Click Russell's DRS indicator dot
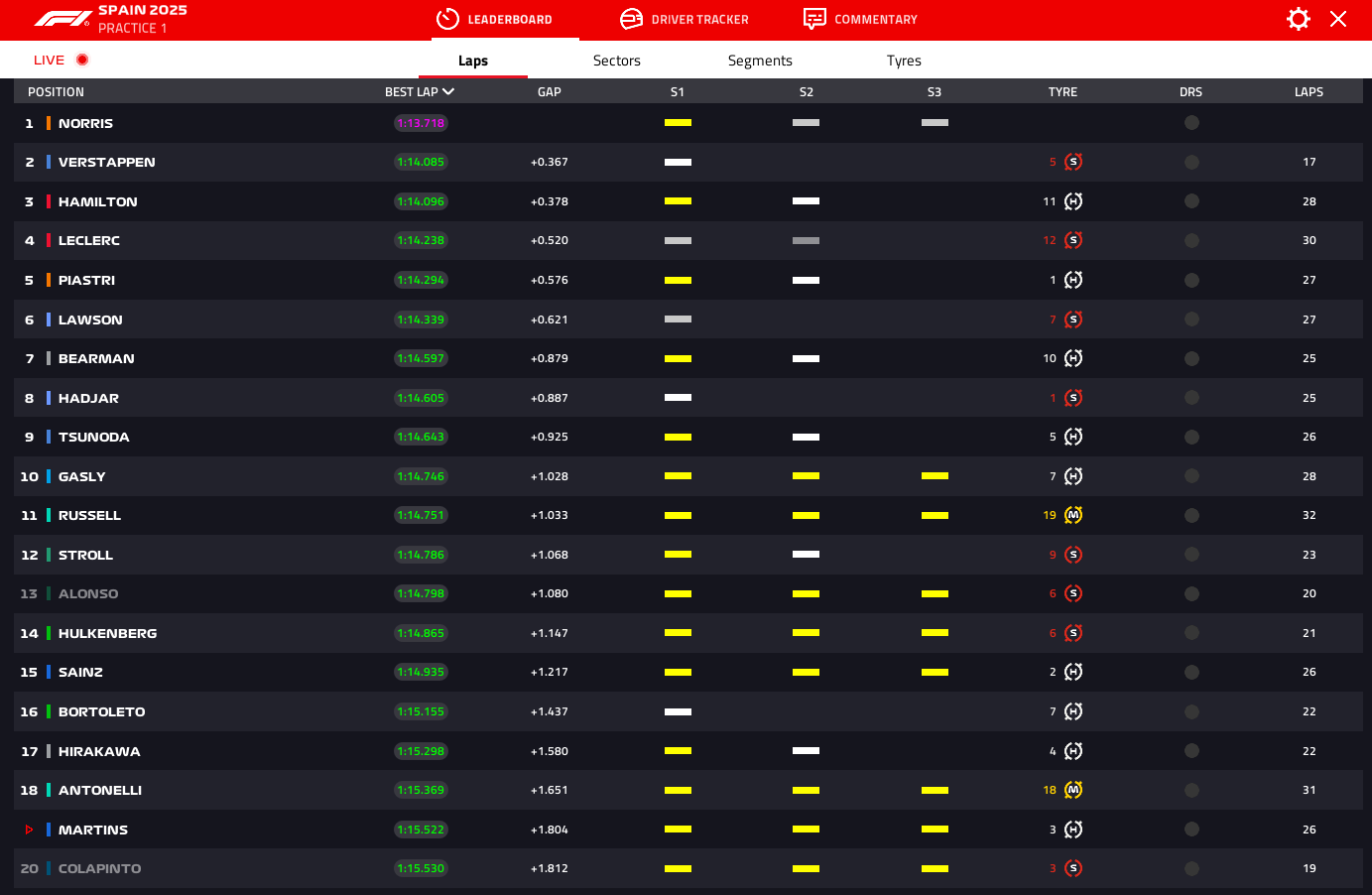 [1191, 515]
